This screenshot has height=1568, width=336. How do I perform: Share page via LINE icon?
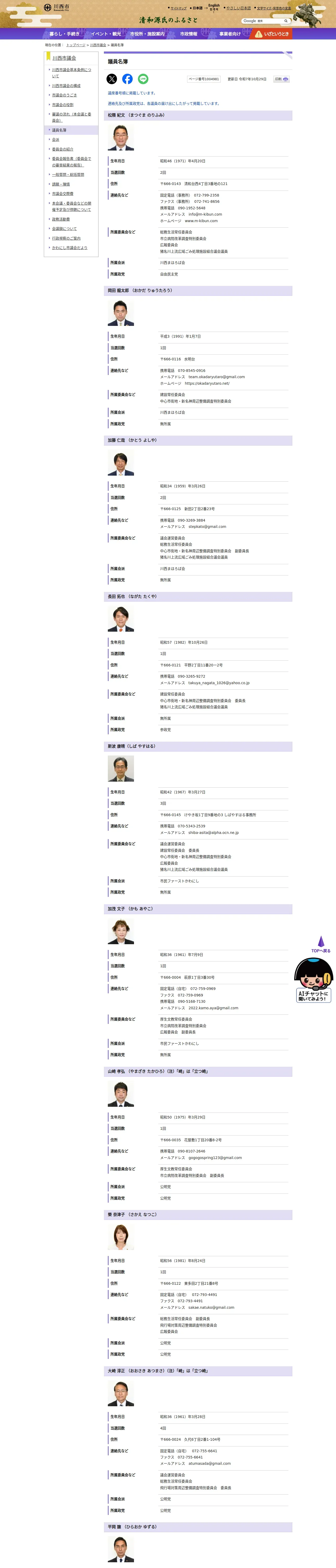pos(143,79)
